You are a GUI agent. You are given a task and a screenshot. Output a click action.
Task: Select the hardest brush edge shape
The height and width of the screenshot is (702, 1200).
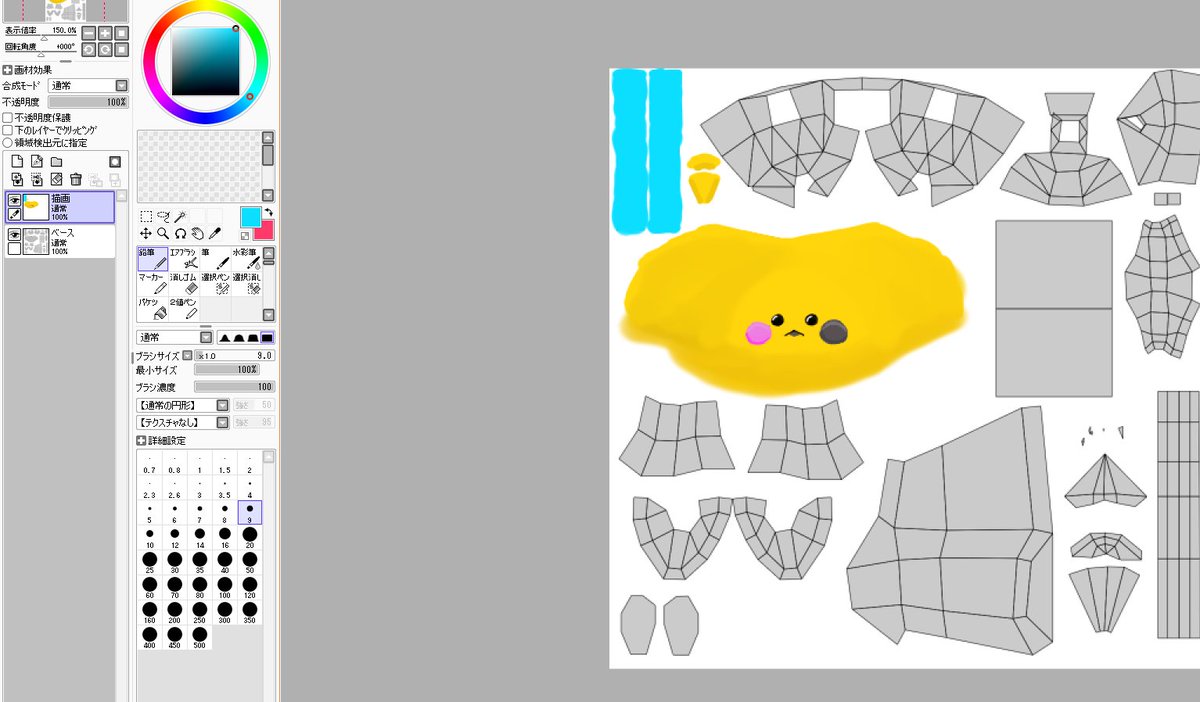(x=267, y=338)
